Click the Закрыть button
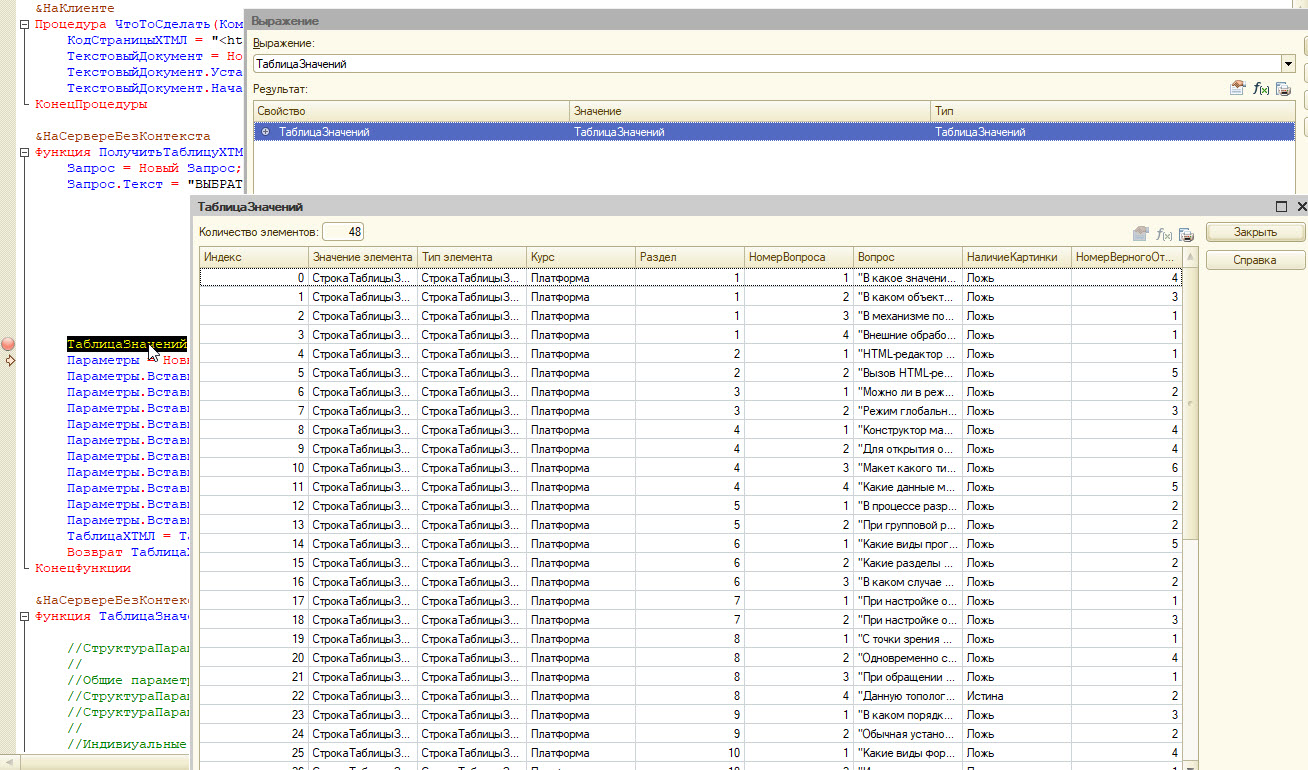Image resolution: width=1308 pixels, height=770 pixels. (x=1255, y=232)
